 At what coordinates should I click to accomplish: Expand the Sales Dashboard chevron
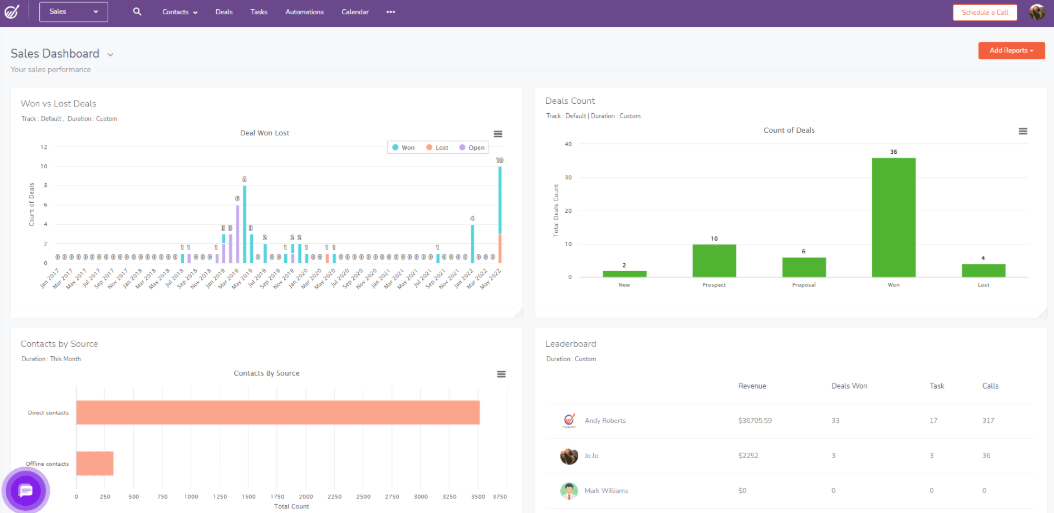click(x=110, y=54)
